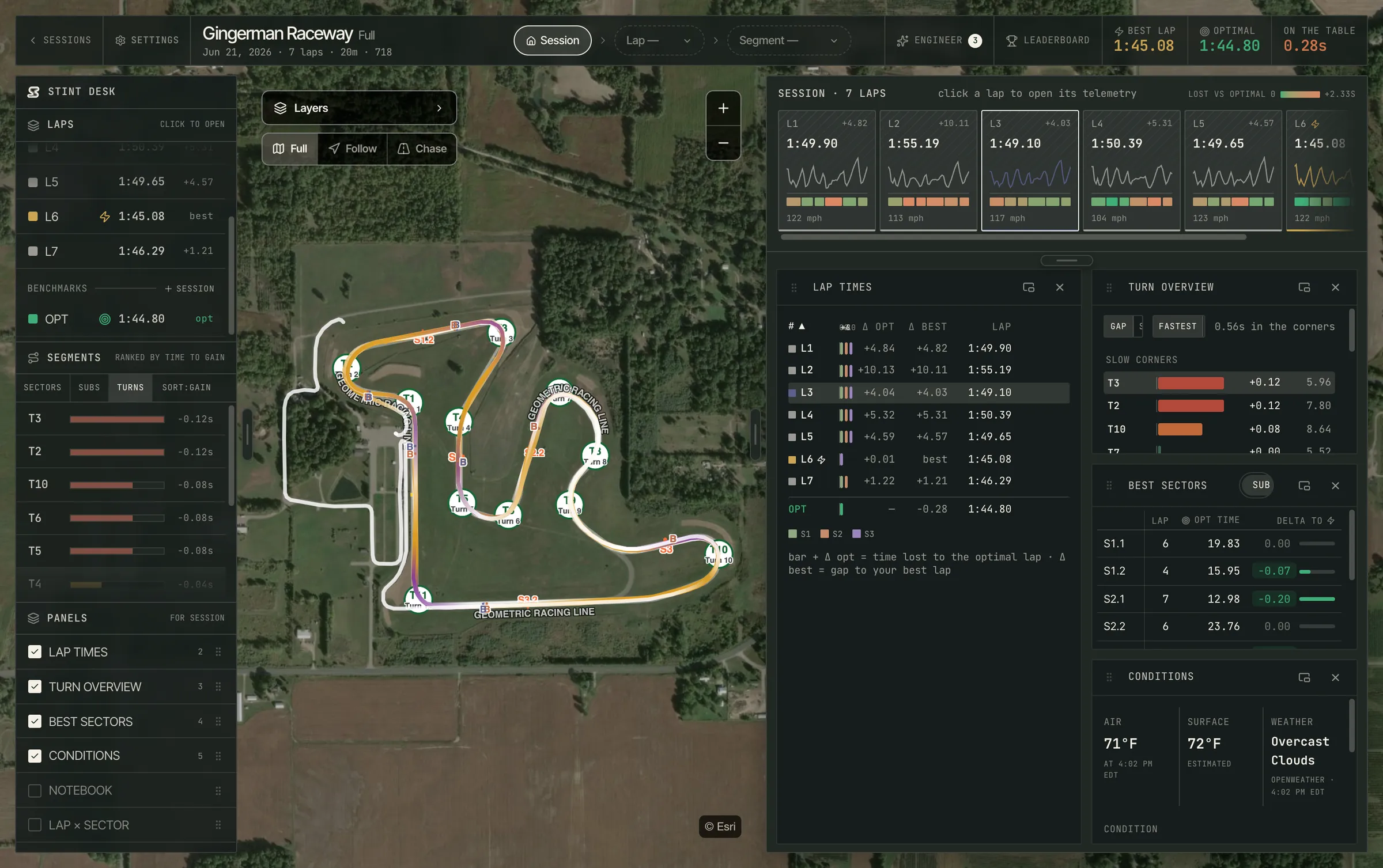Uncheck the Best Sectors panel checkbox
This screenshot has height=868, width=1383.
tap(35, 722)
